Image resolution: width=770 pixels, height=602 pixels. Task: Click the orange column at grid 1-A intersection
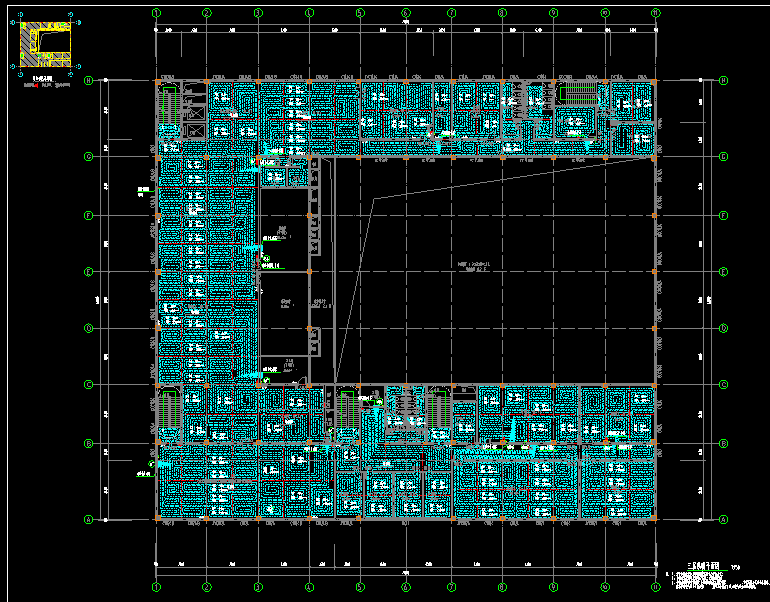coord(157,519)
